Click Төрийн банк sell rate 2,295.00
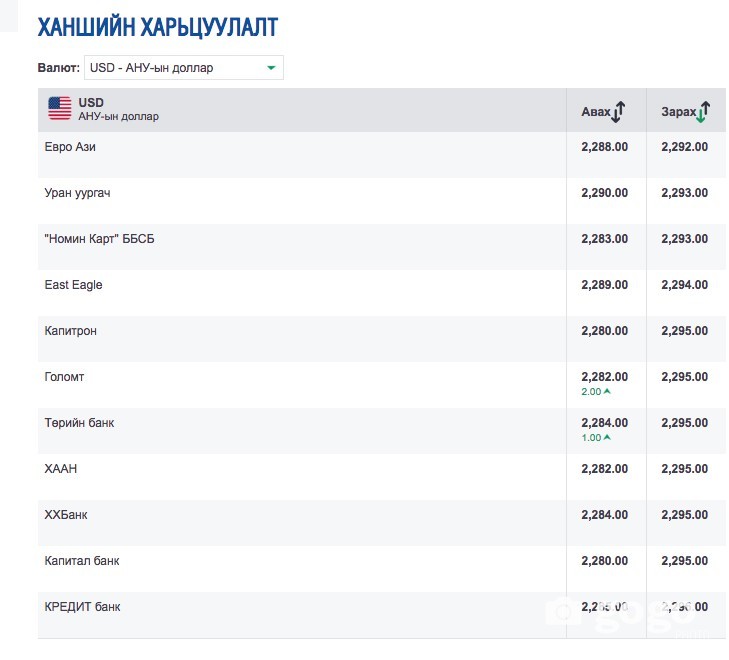The image size is (729, 660). [x=685, y=423]
